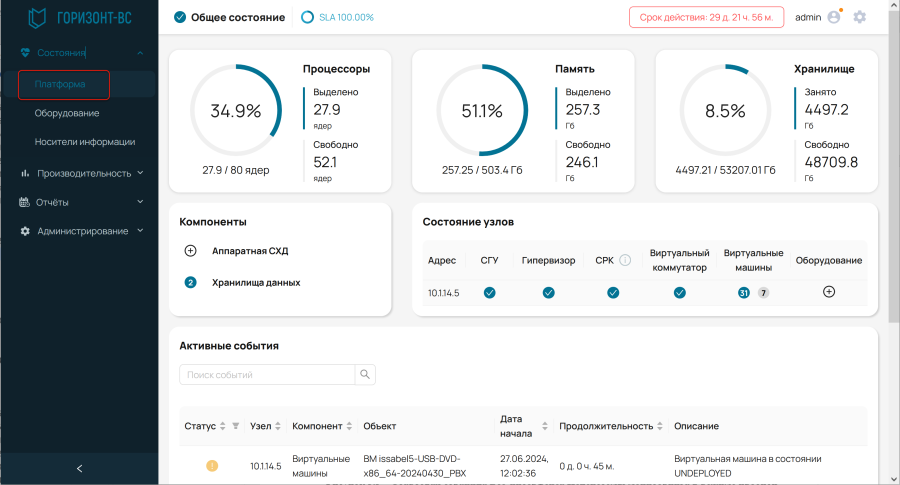This screenshot has width=900, height=485.
Task: Click the Виртуальный коммутатор status check icon
Action: (x=680, y=293)
